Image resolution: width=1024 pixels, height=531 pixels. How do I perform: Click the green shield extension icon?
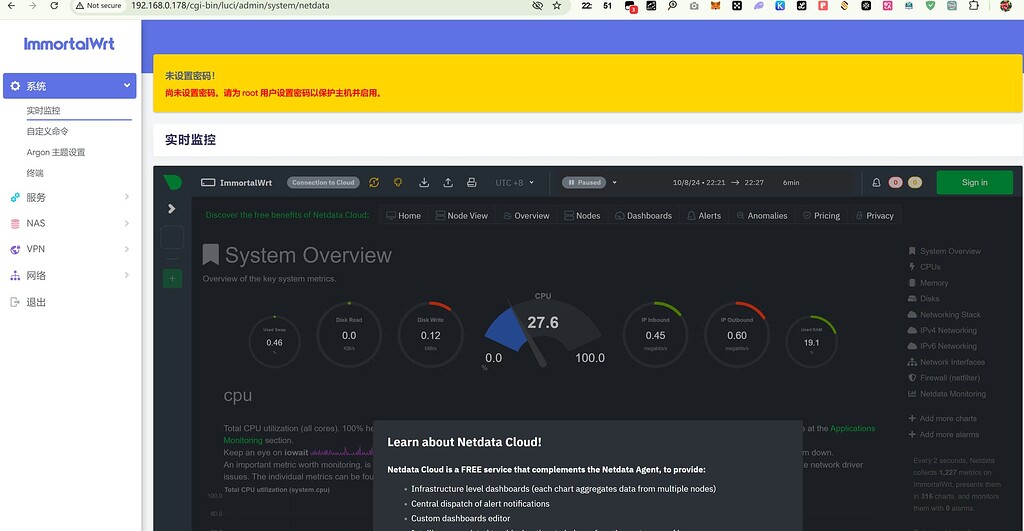pyautogui.click(x=931, y=6)
